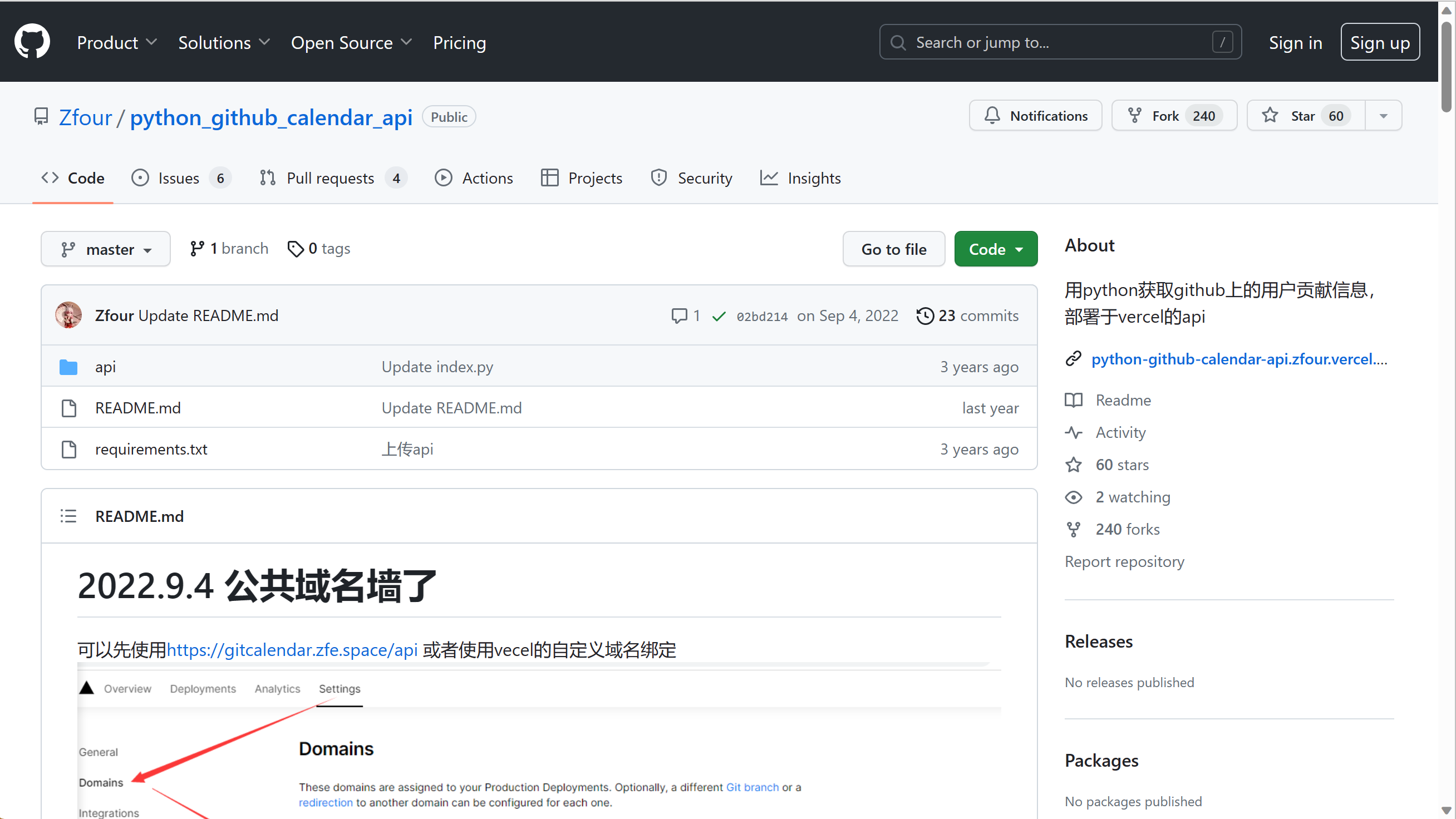Expand the master branch selector
Screen dimensions: 1456x819
tap(106, 249)
